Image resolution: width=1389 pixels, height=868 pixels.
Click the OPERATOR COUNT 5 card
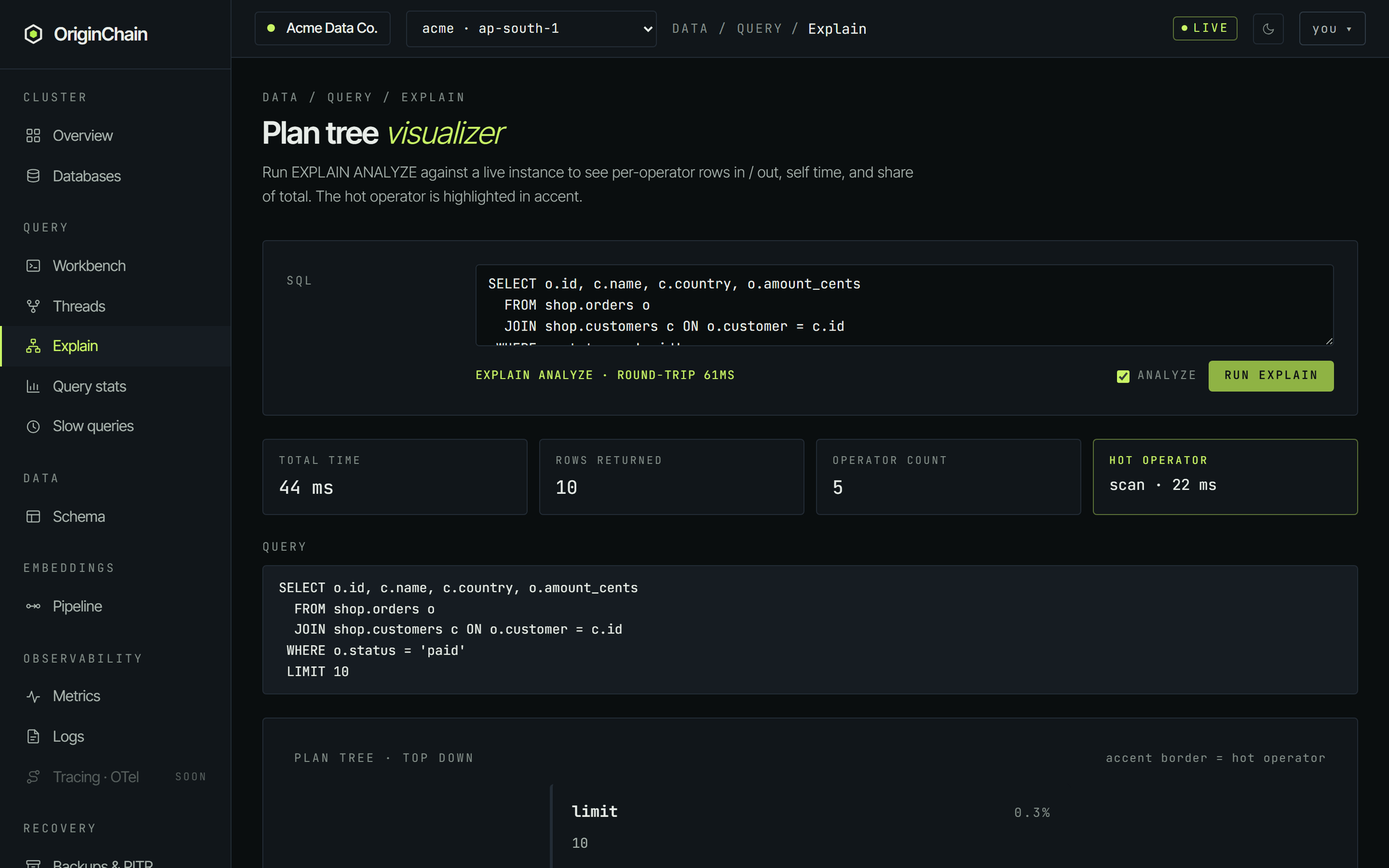coord(949,476)
